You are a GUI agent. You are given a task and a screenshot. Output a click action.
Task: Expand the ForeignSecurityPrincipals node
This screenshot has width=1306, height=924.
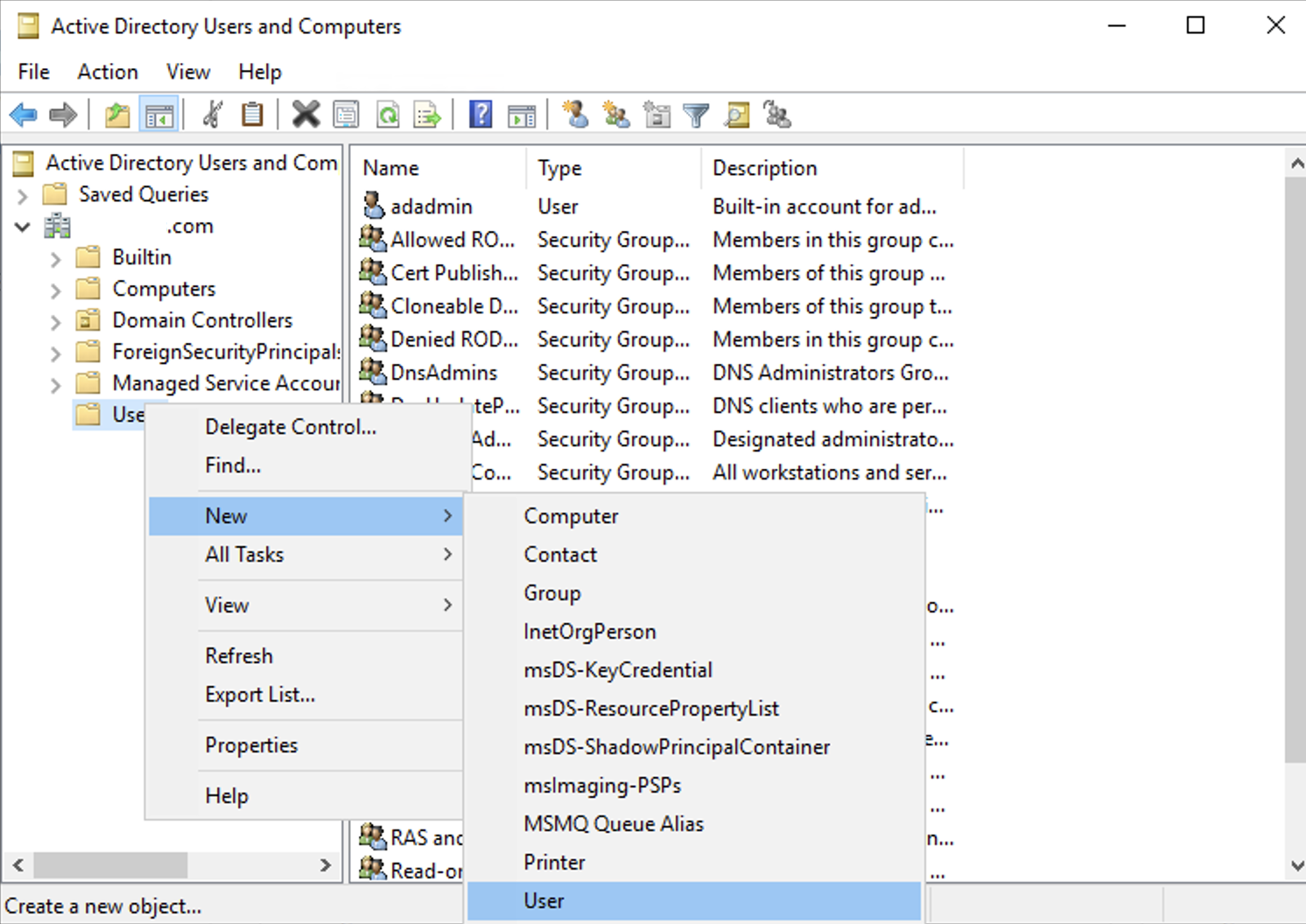tap(55, 353)
